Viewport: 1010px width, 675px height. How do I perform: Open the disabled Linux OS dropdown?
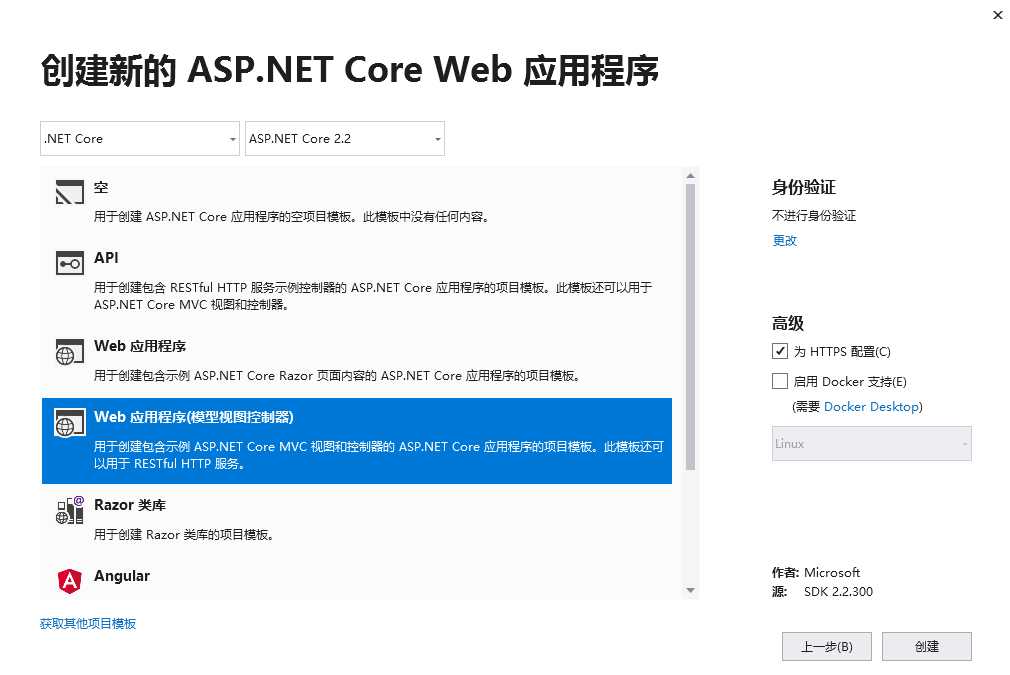click(x=872, y=444)
